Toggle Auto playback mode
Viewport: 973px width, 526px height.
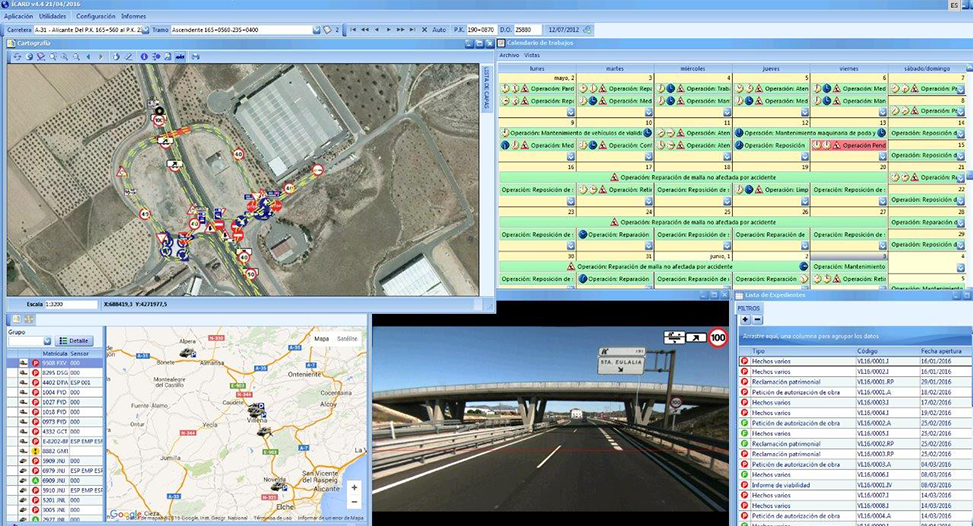439,30
